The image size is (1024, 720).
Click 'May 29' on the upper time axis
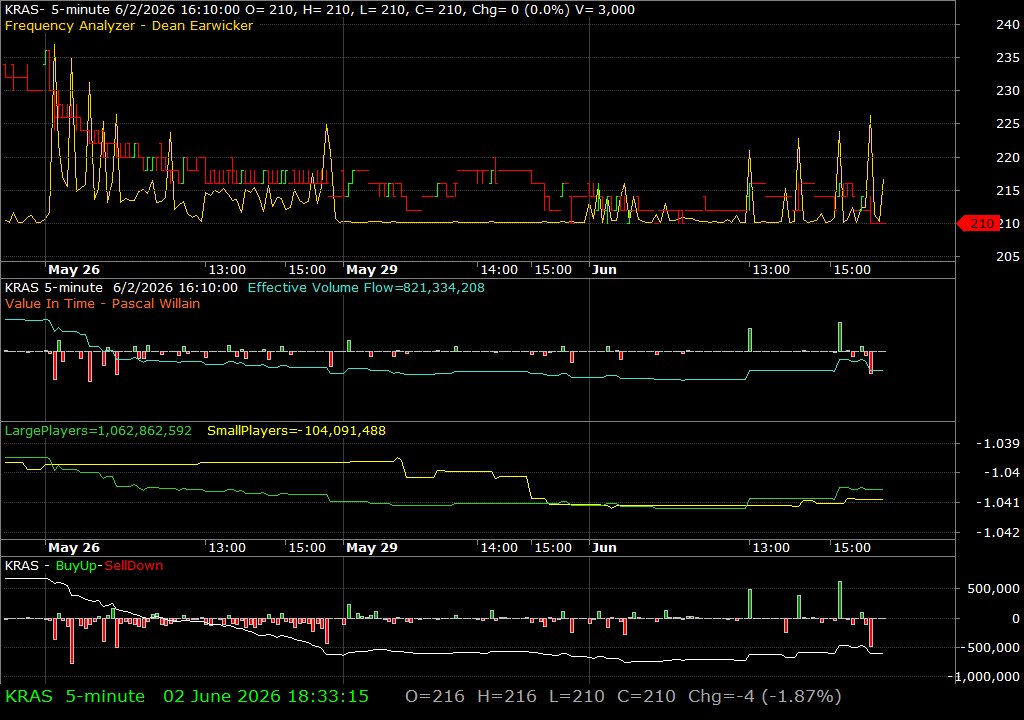click(372, 270)
